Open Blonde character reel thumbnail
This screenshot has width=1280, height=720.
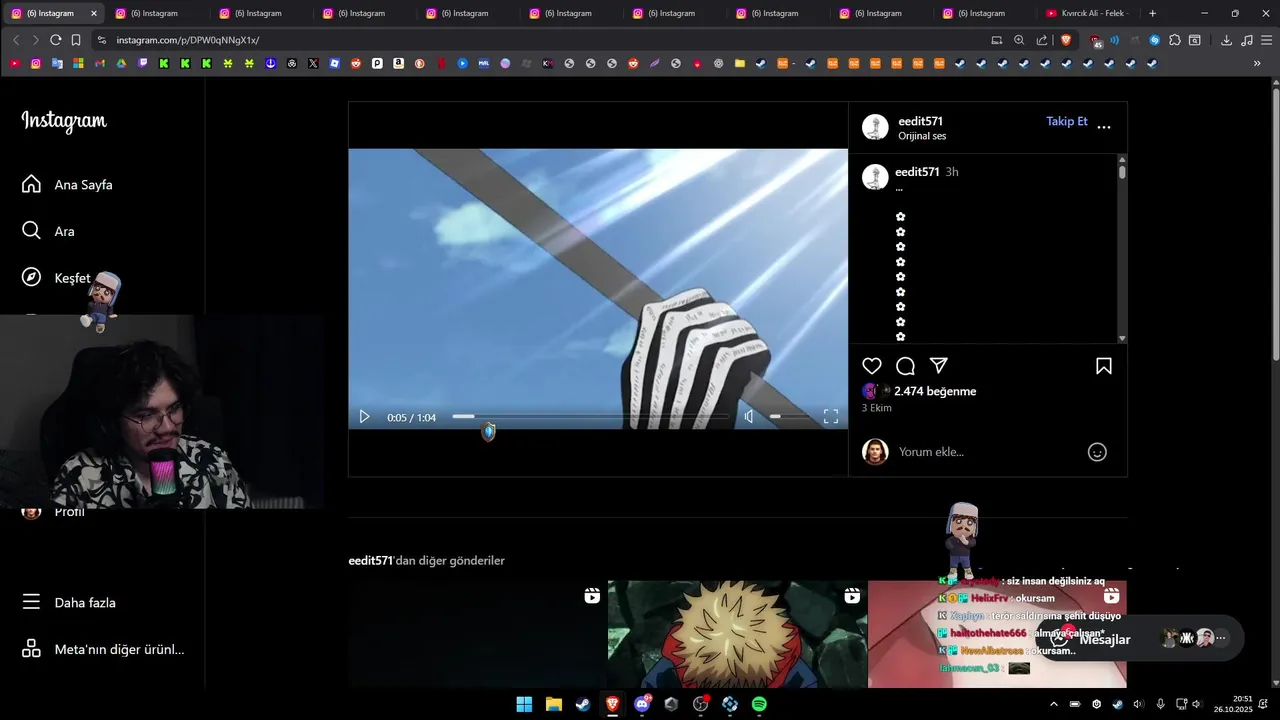pos(737,634)
